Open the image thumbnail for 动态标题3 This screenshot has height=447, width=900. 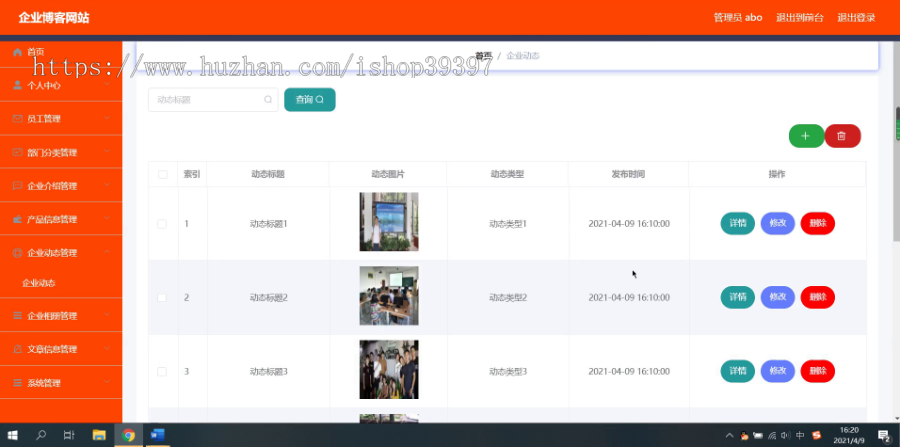(389, 370)
